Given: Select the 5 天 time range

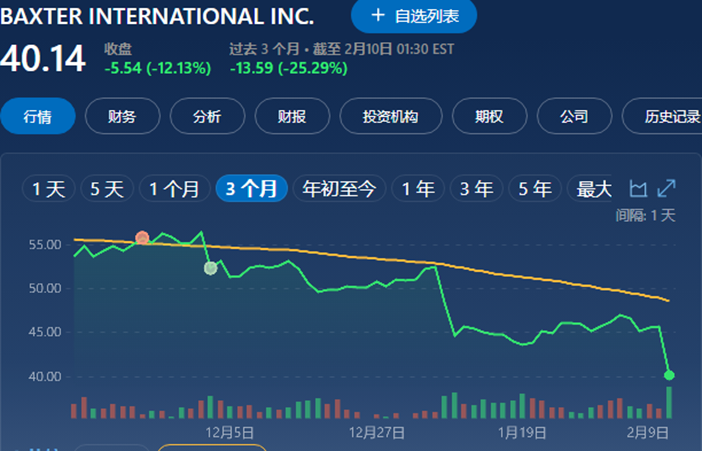Looking at the screenshot, I should [107, 189].
